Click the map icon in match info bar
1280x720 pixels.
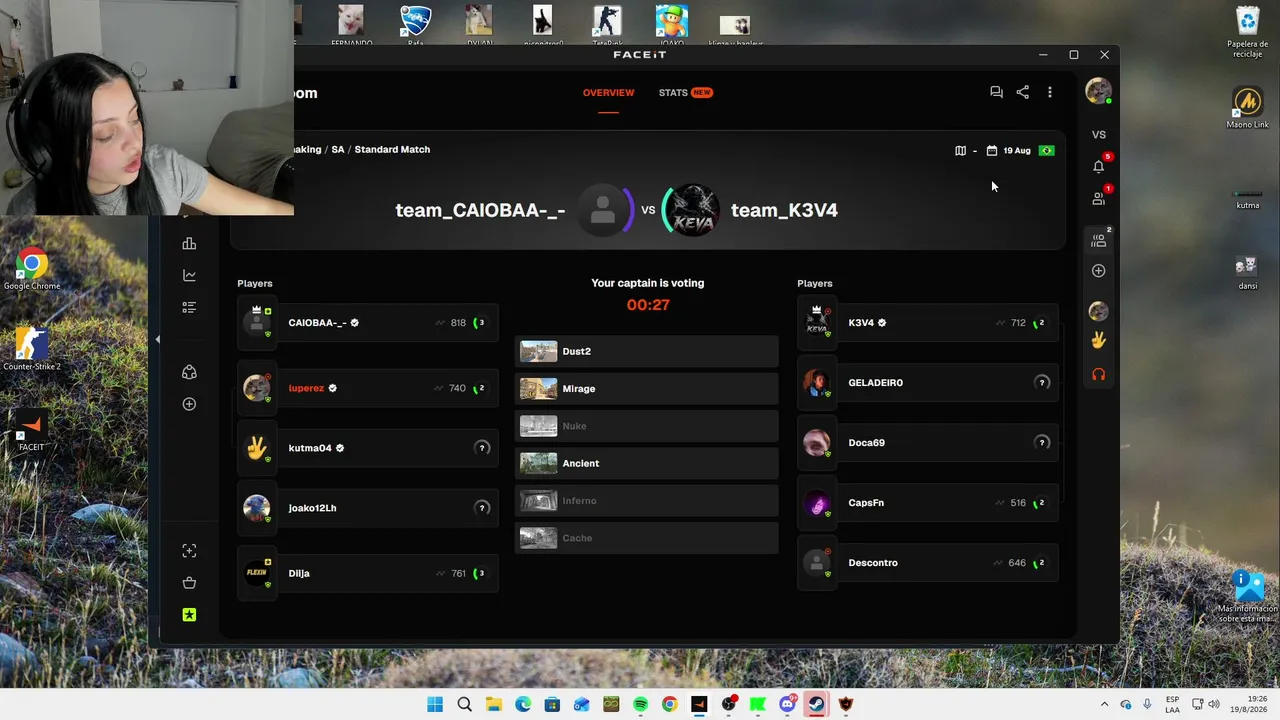click(x=960, y=151)
